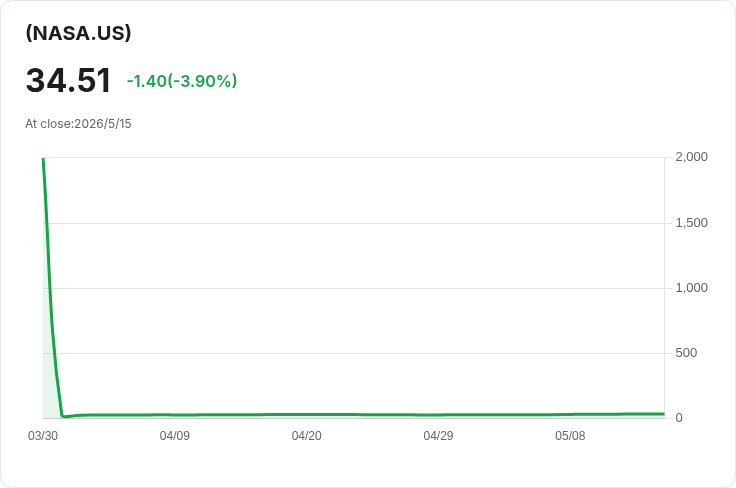
Task: Click the 03/30 date axis label
Action: [x=43, y=436]
